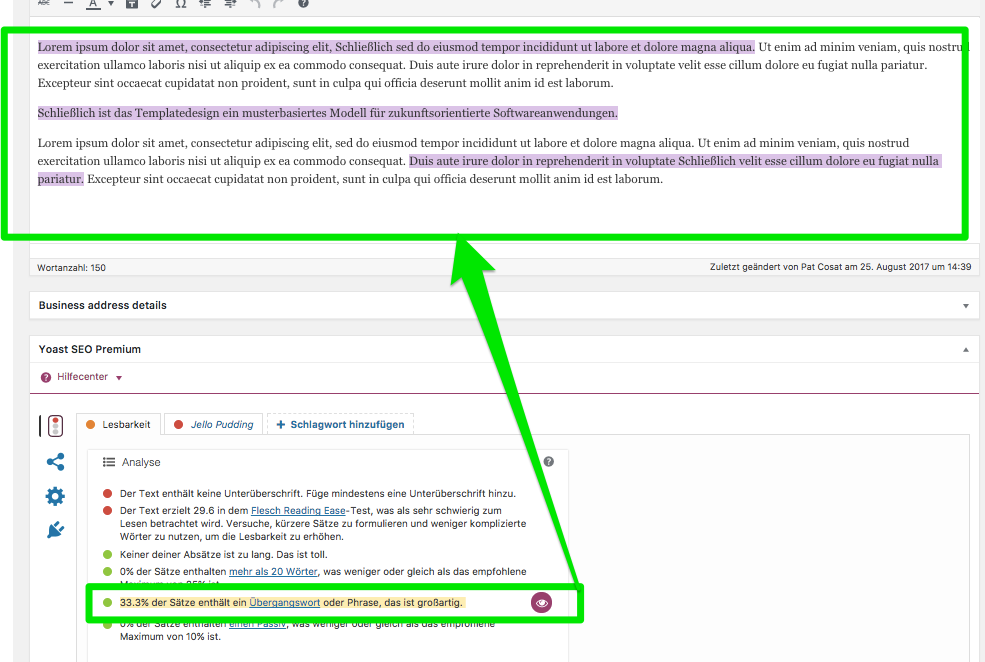
Task: Collapse the Yoast SEO Premium panel arrow
Action: (966, 350)
